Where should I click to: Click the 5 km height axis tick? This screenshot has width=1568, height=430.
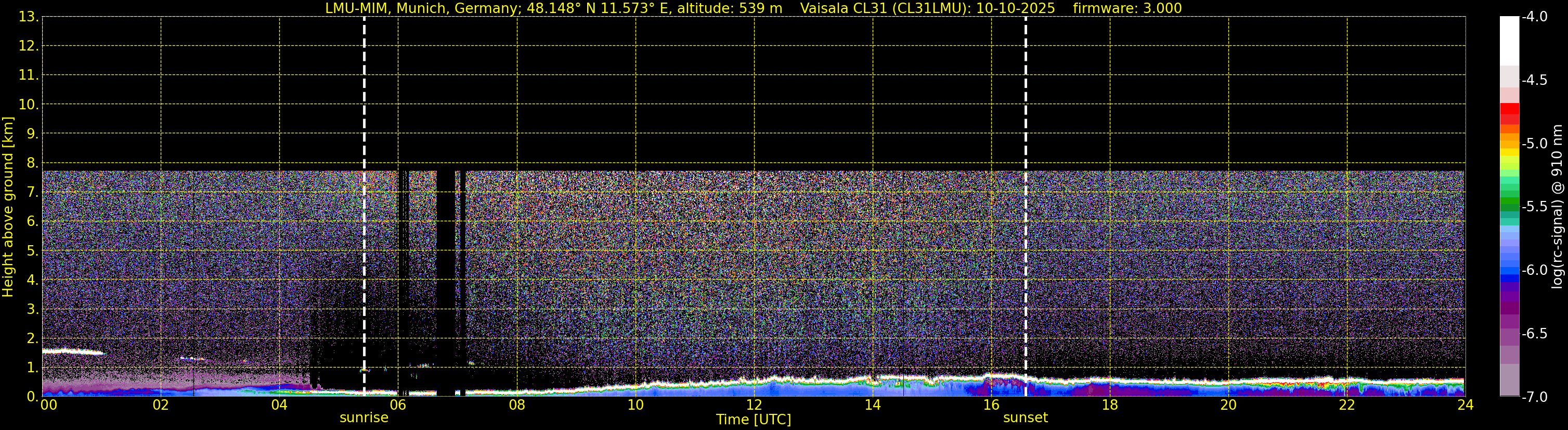(32, 251)
